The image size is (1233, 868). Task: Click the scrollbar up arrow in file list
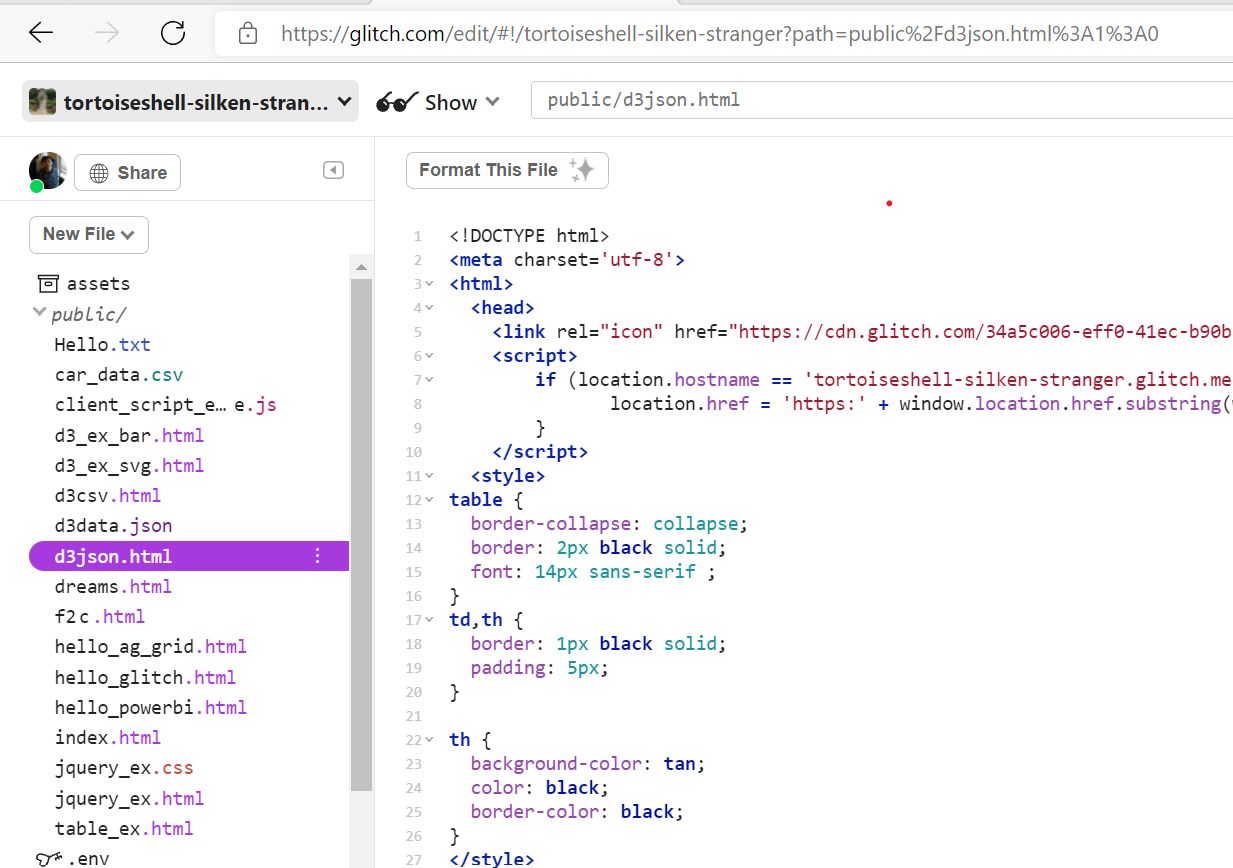[361, 267]
